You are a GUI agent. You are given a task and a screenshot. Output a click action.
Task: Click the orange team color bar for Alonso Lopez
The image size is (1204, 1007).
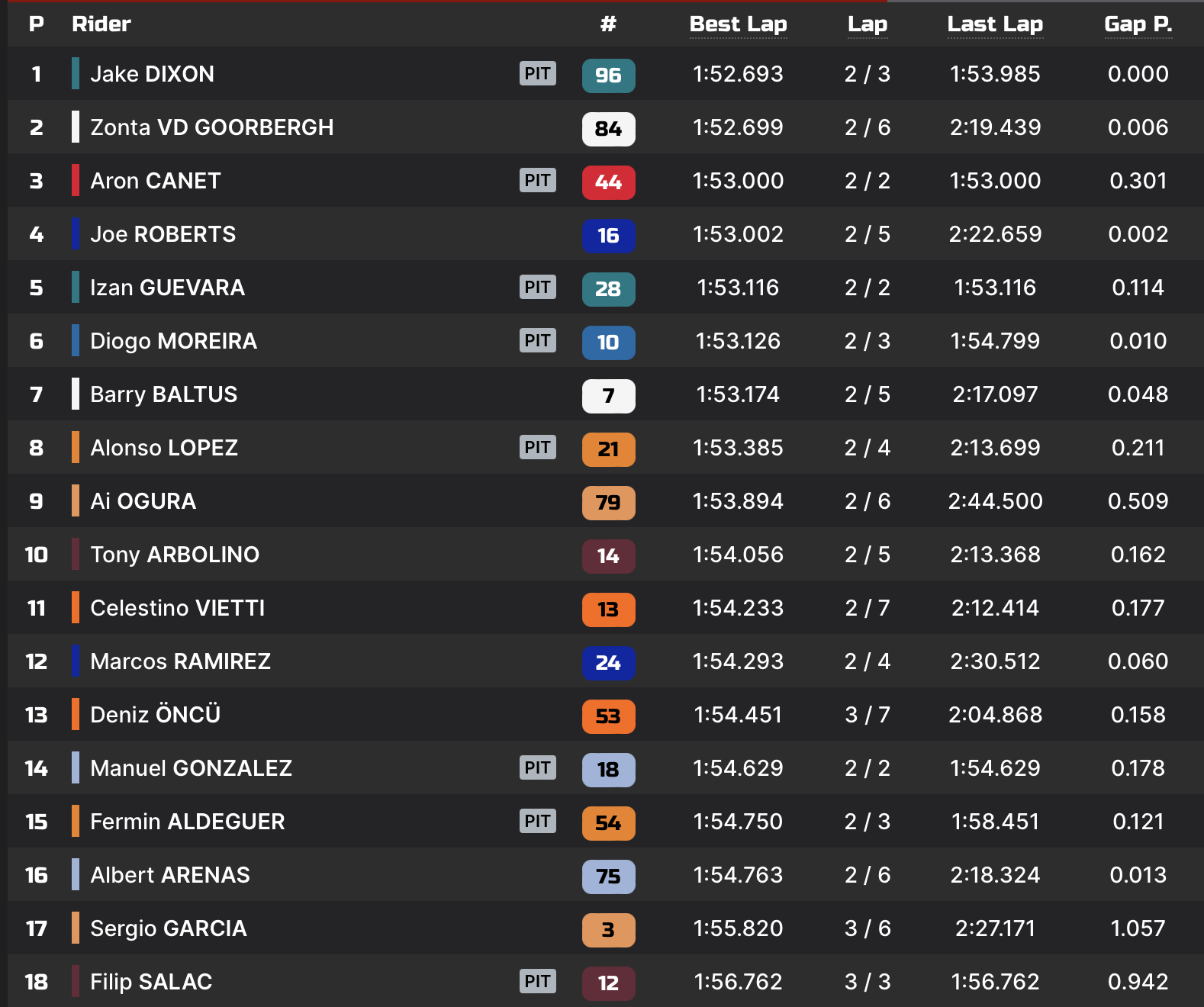click(x=76, y=448)
